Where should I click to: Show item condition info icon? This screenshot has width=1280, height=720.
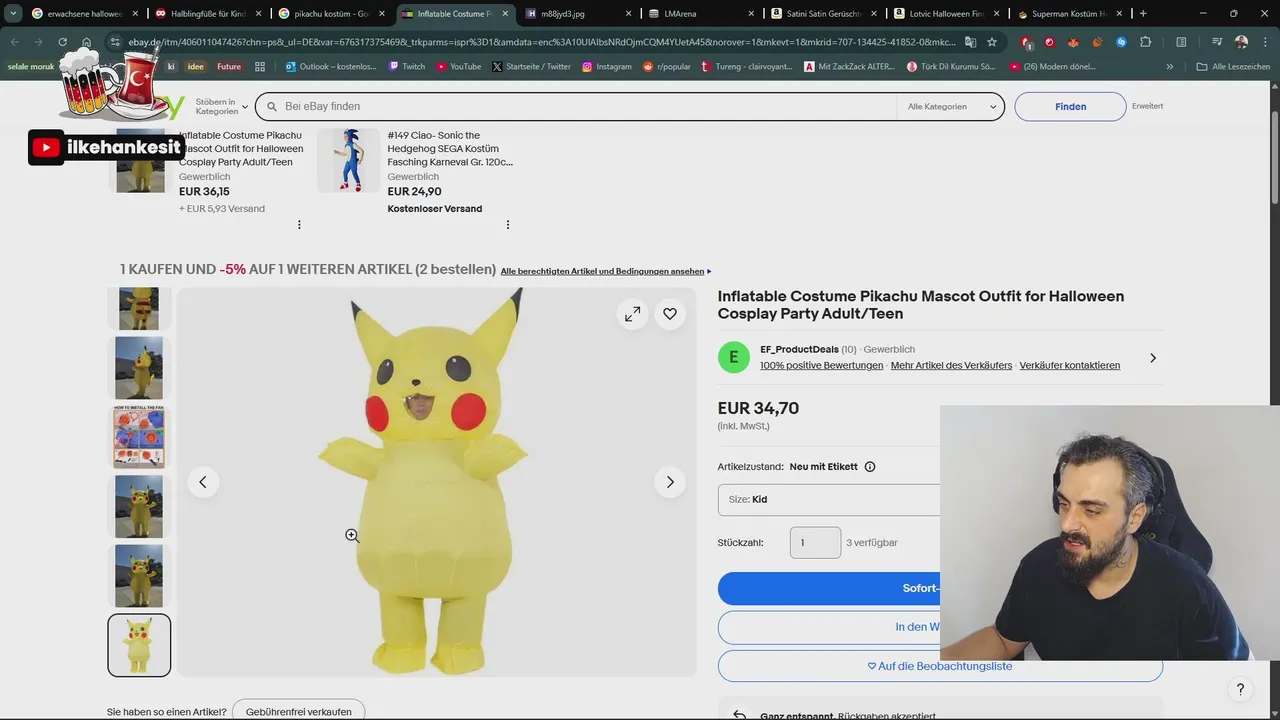tap(870, 467)
